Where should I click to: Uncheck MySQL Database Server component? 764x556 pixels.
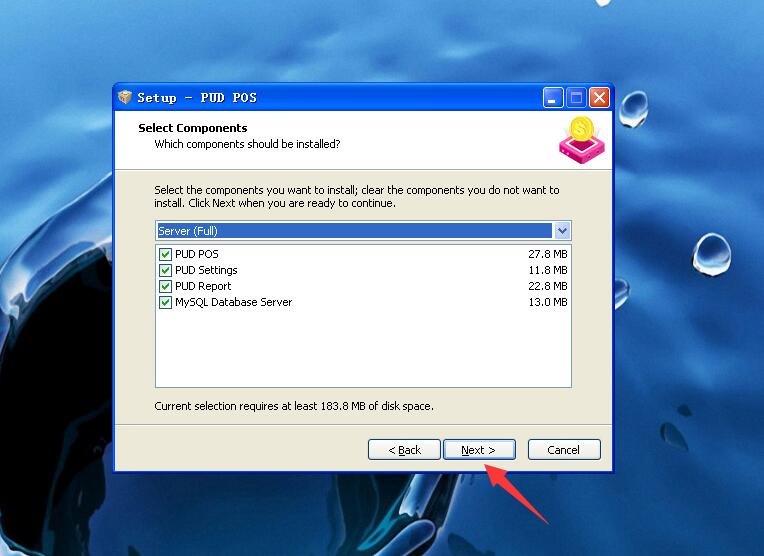pyautogui.click(x=165, y=302)
